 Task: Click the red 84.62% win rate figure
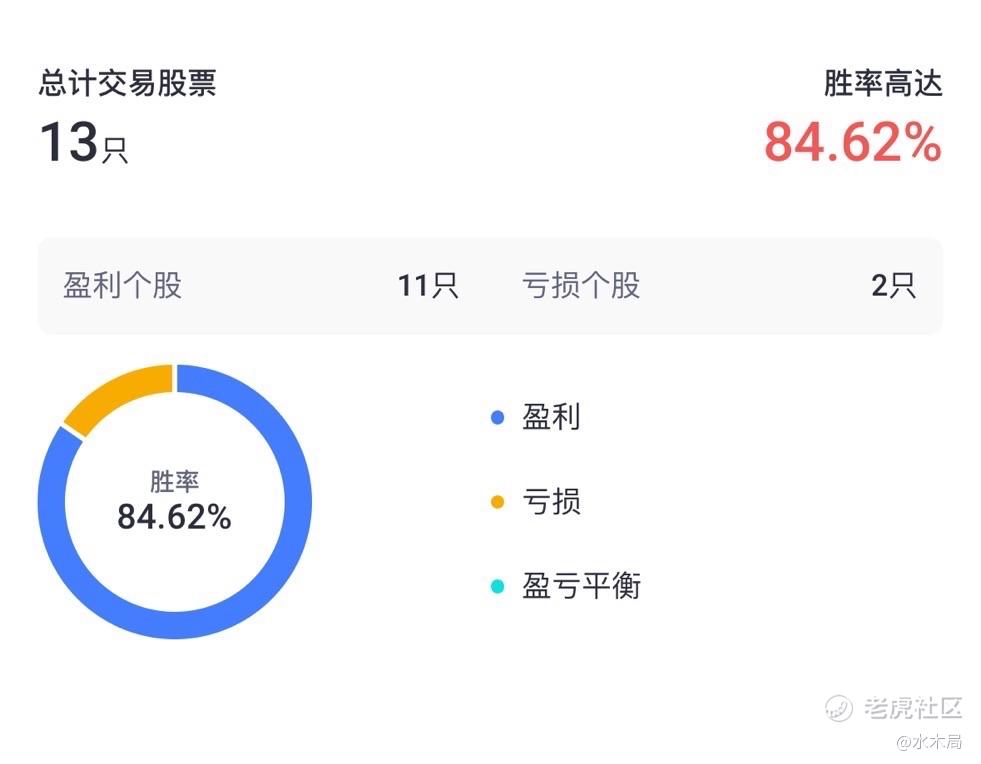[853, 143]
